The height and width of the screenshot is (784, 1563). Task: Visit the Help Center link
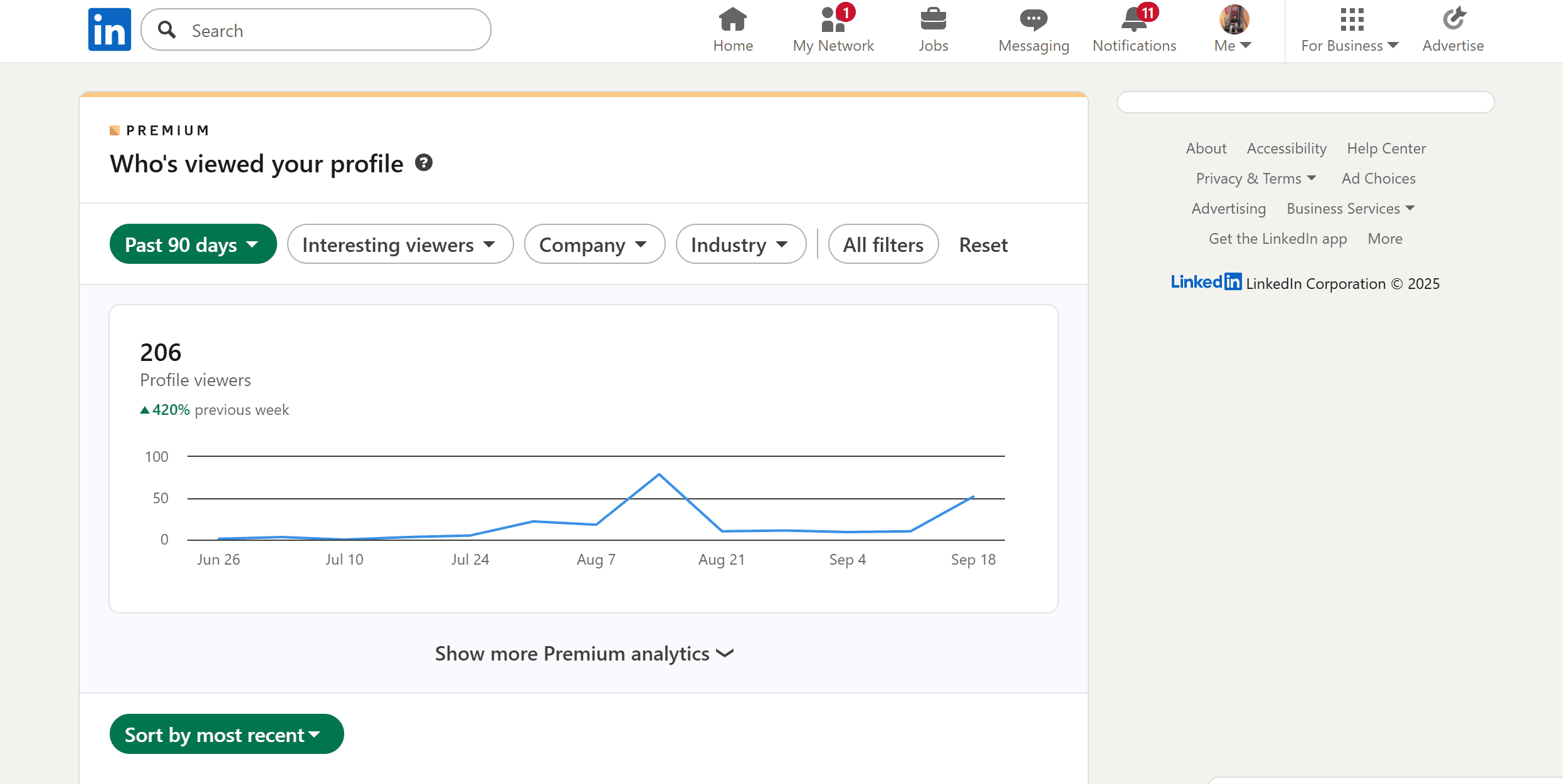1386,148
